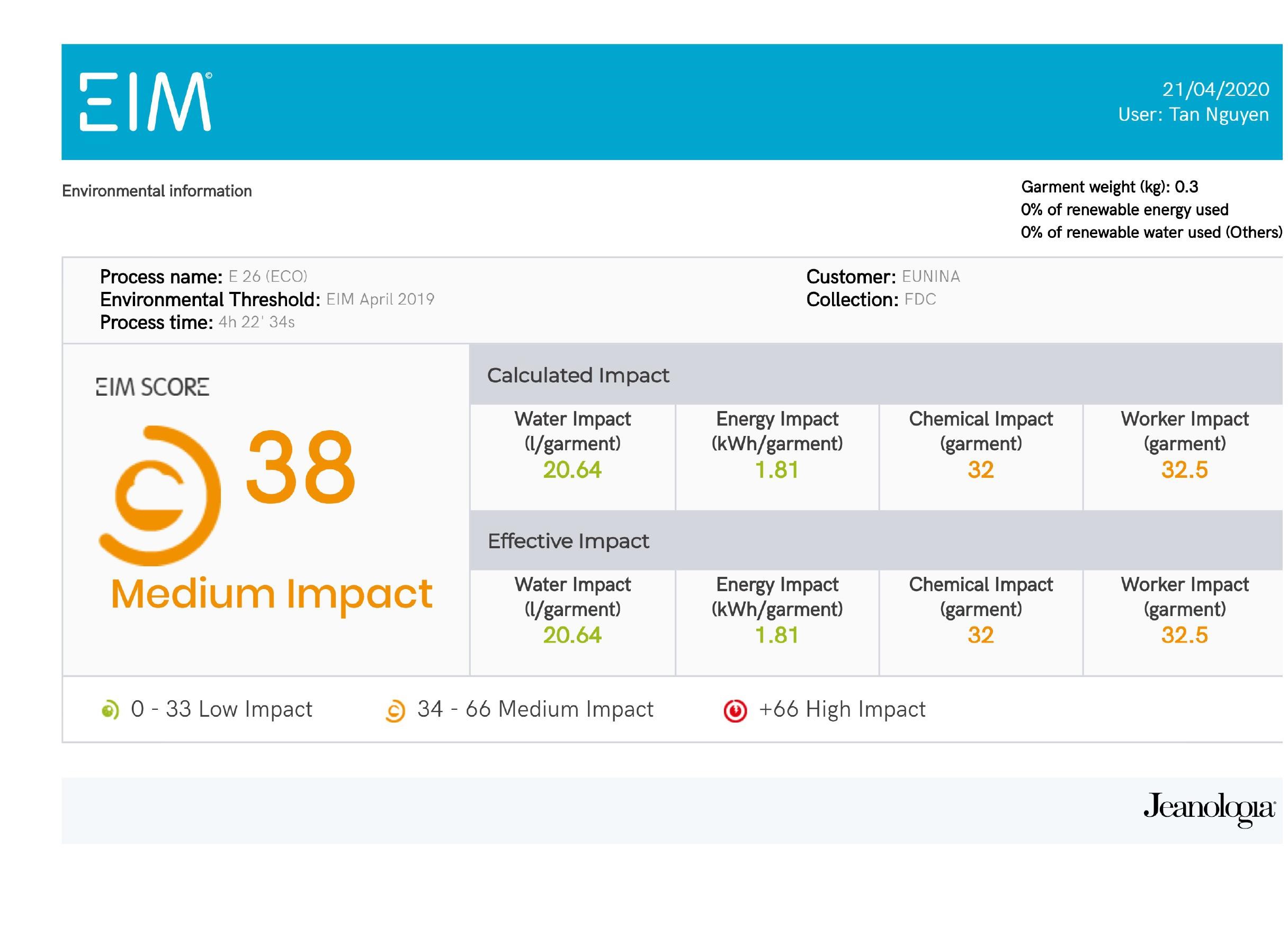Click 'Worker Impact (garment)' header under Calculated Impact
The image size is (1288, 945).
click(x=1185, y=431)
